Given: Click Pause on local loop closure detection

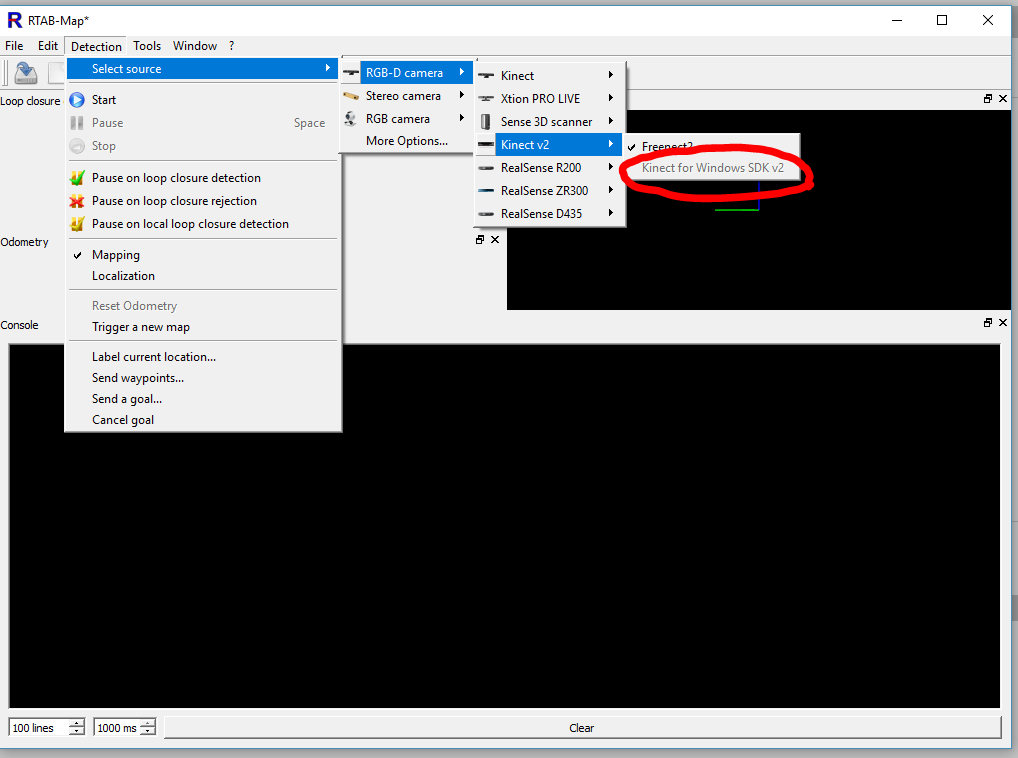Looking at the screenshot, I should [x=190, y=224].
